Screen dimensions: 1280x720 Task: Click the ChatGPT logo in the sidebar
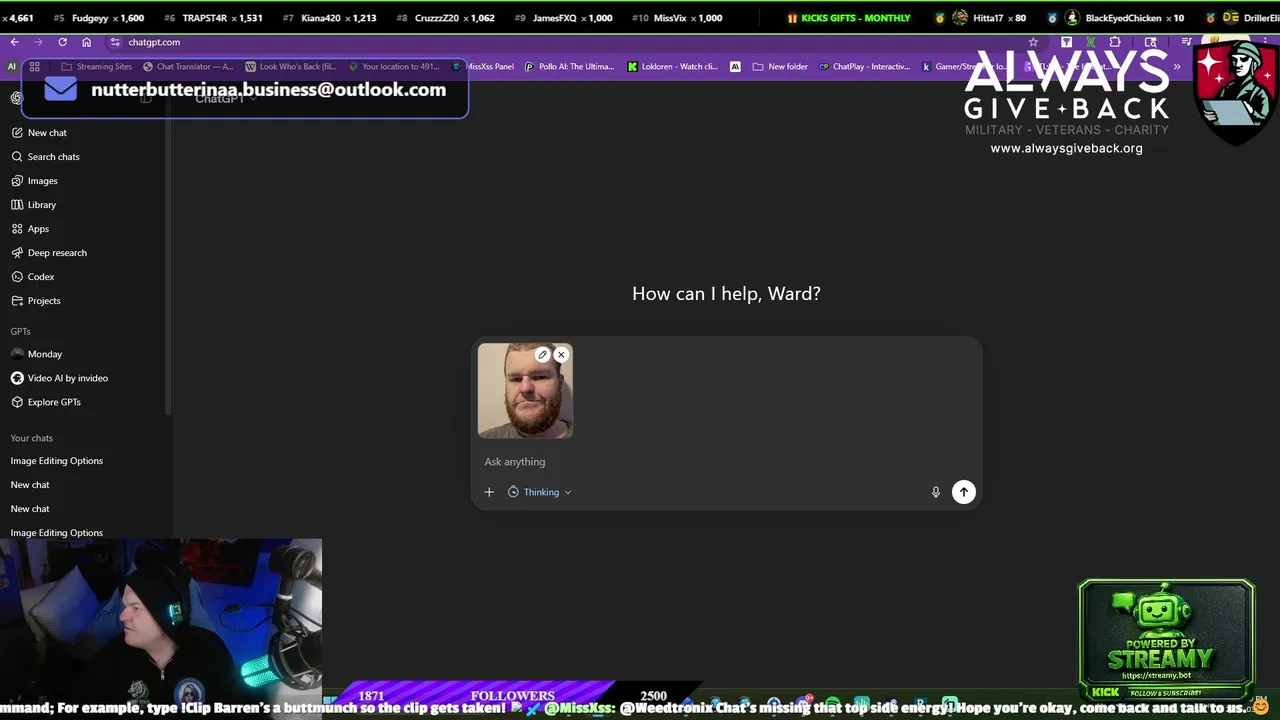pos(17,98)
